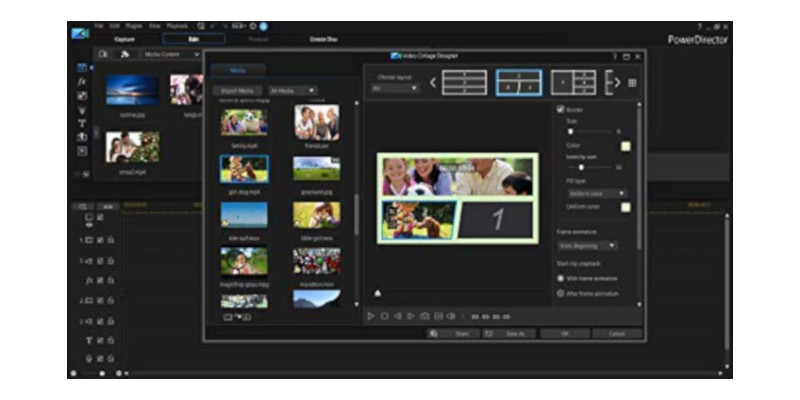Open the Title room (T) in sidebar

click(x=83, y=123)
